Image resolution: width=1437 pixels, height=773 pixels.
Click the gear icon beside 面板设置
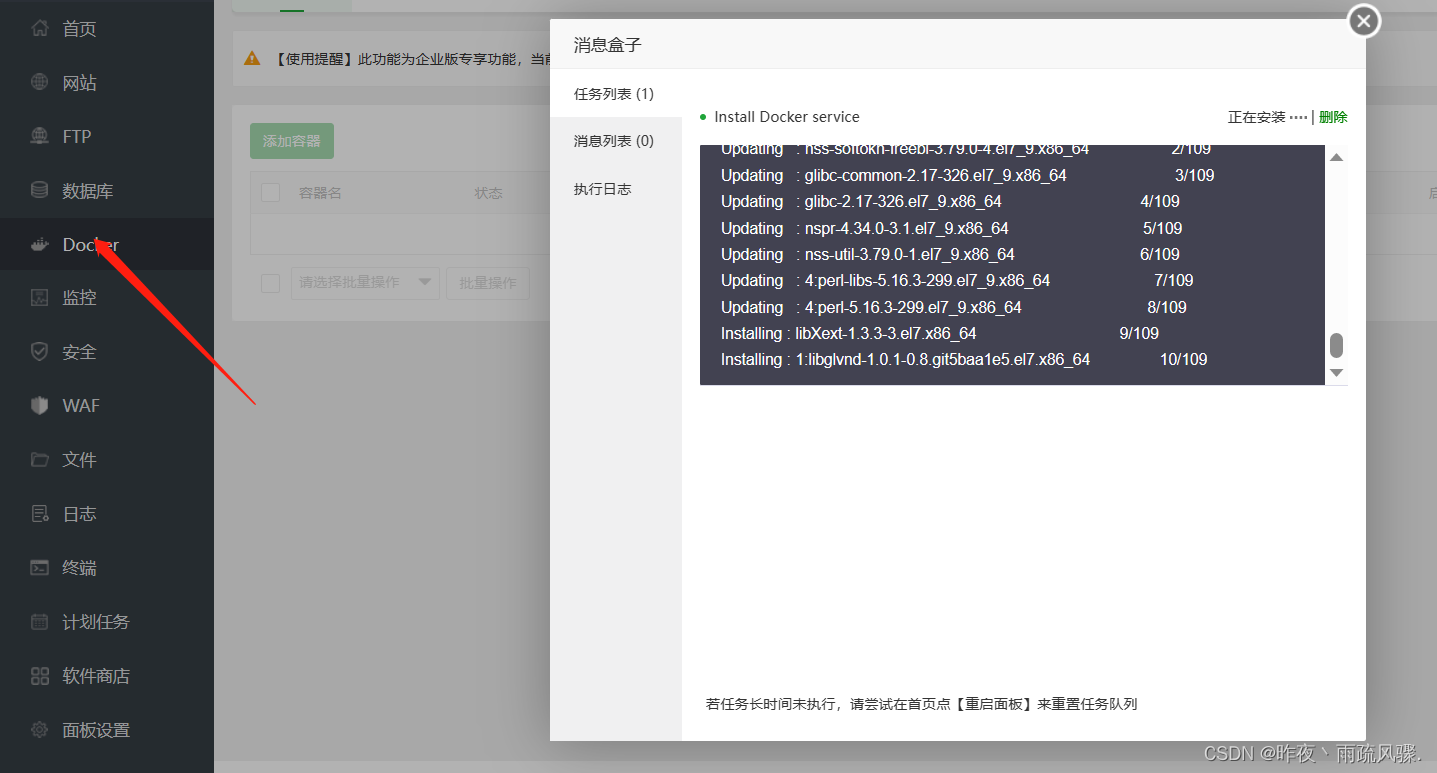click(40, 730)
